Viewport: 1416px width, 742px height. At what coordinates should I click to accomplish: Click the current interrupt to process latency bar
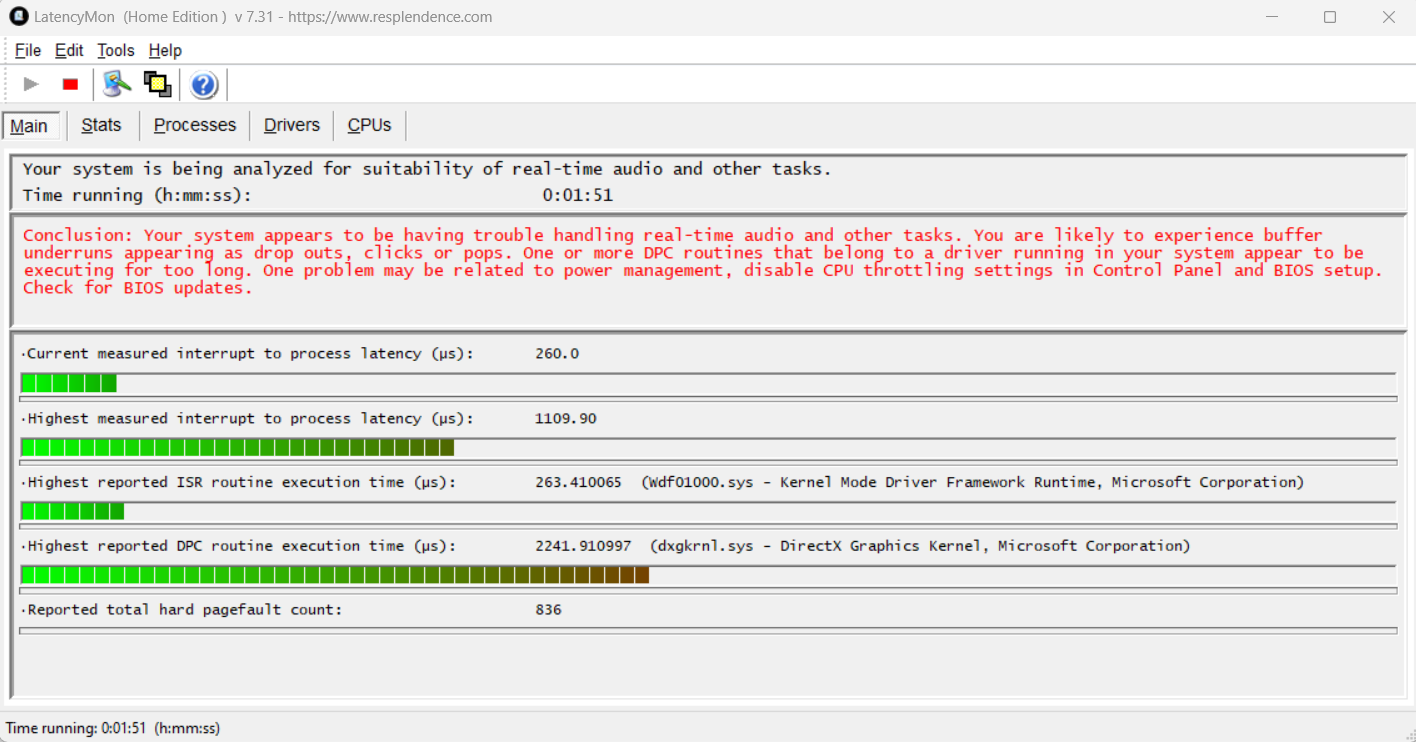[x=708, y=383]
